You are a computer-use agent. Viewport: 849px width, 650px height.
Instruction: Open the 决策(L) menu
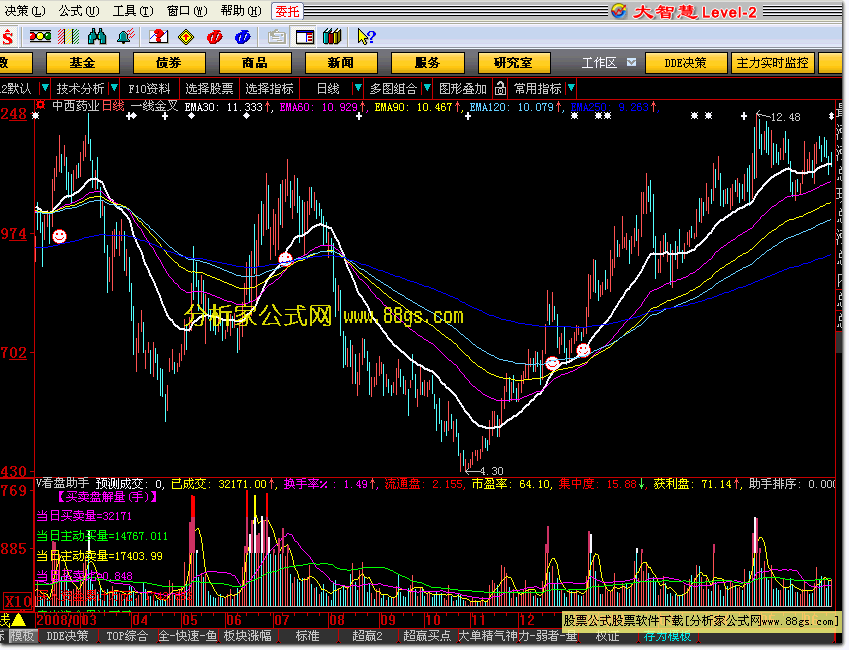pos(24,11)
